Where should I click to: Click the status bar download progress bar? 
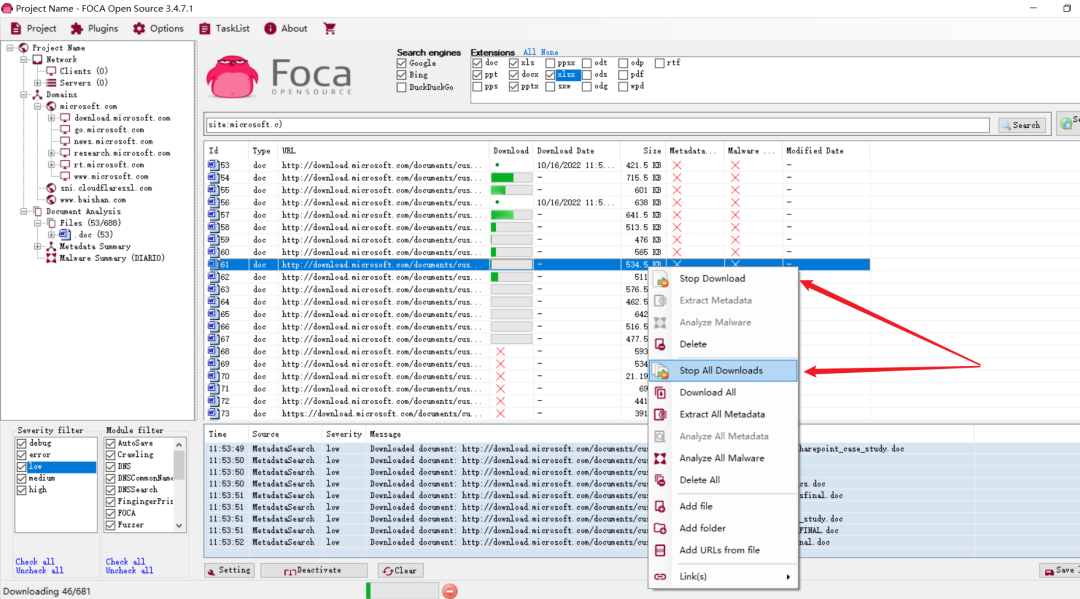[x=402, y=591]
